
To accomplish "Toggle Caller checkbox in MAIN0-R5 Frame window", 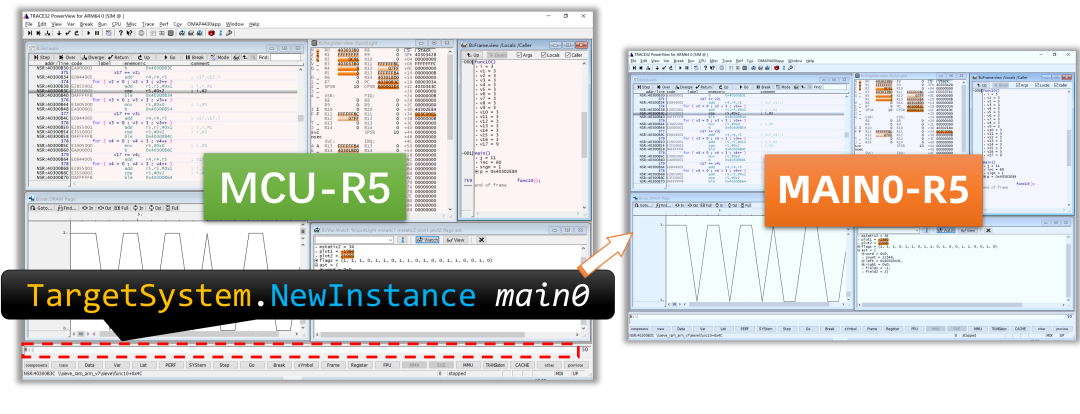I will pos(1056,85).
